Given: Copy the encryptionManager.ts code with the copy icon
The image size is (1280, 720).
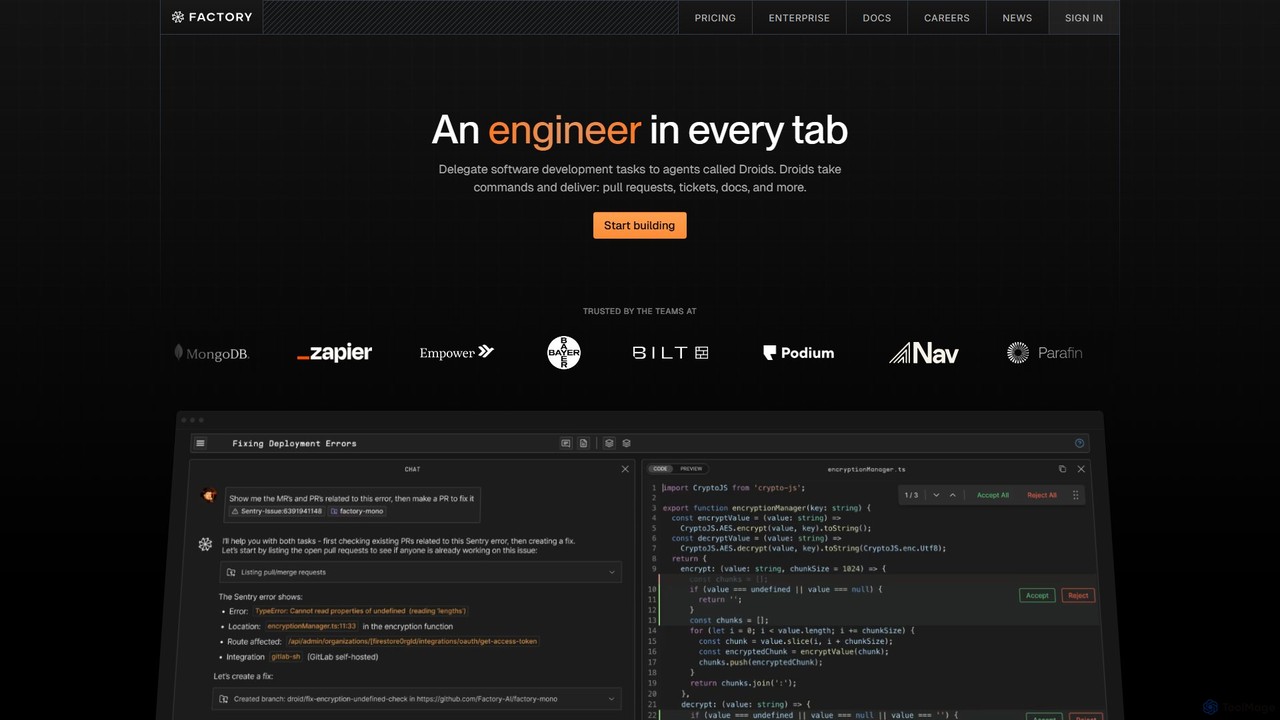Looking at the screenshot, I should click(1062, 469).
